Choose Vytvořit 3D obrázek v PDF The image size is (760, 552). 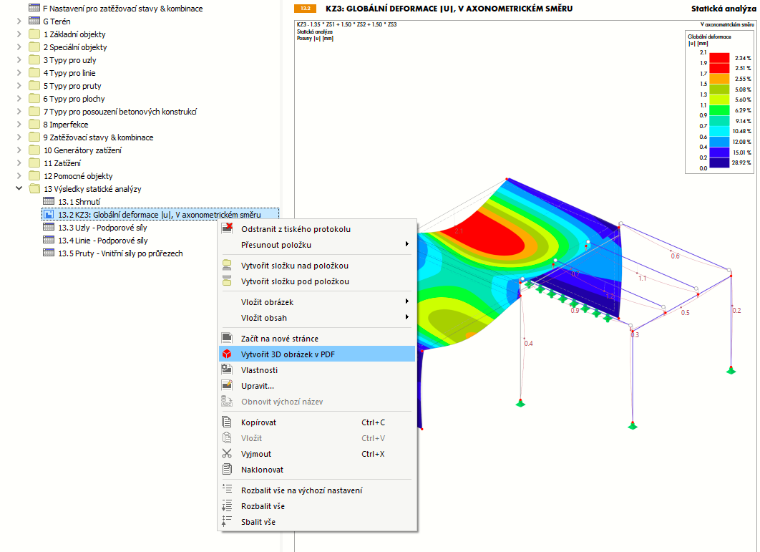click(317, 354)
